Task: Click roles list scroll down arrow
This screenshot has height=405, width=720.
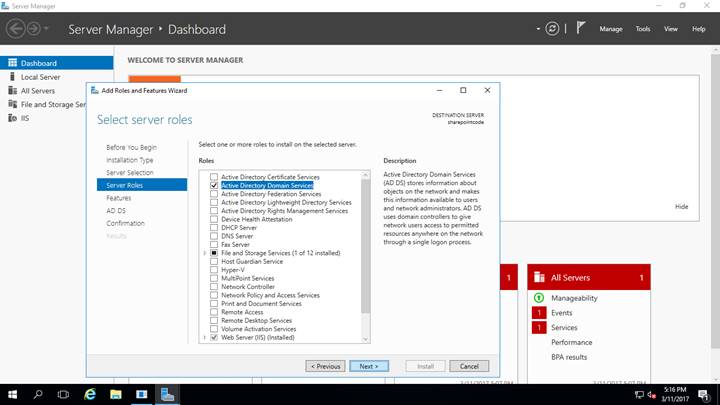Action: coord(366,339)
